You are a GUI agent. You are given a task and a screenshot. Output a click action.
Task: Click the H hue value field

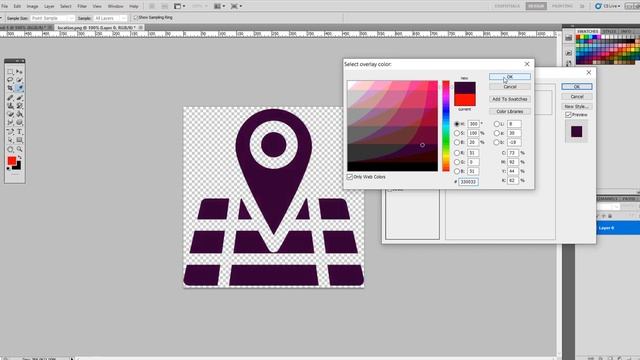tap(473, 124)
